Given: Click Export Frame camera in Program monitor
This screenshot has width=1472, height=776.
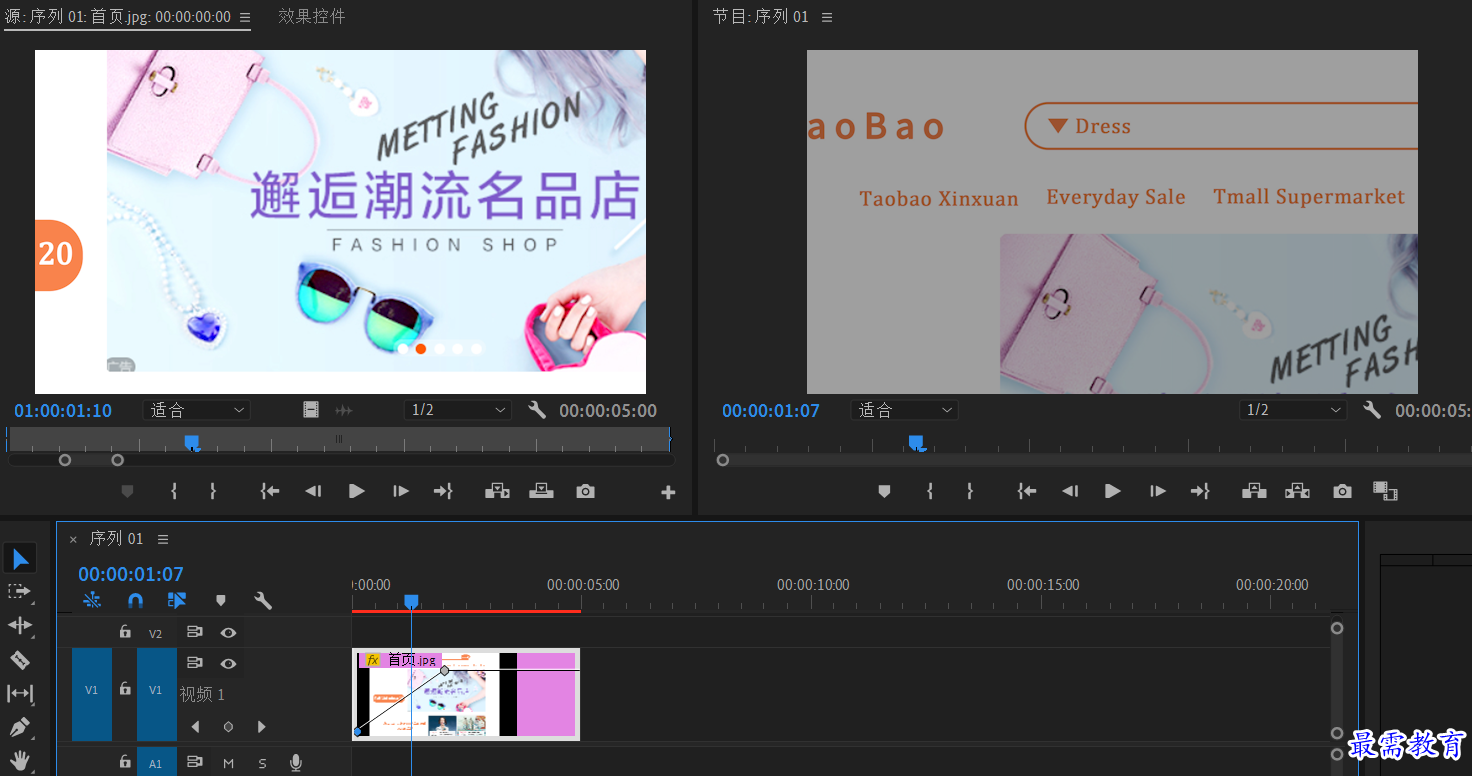Looking at the screenshot, I should pyautogui.click(x=1342, y=491).
